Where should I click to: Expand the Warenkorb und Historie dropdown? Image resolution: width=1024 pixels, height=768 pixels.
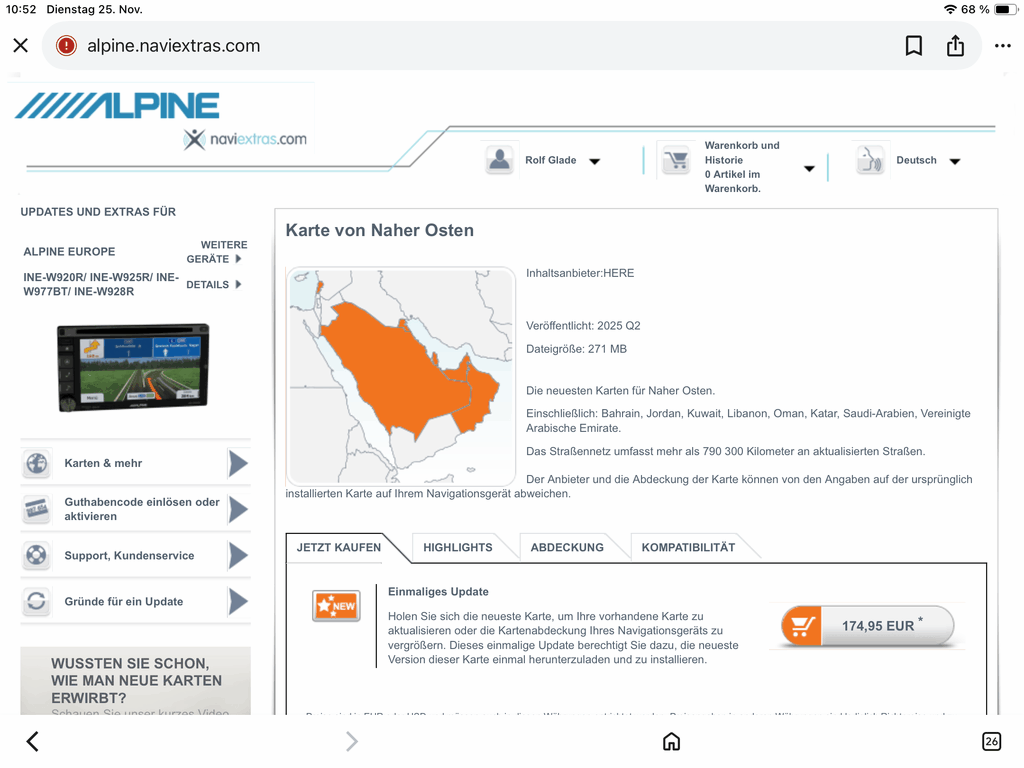point(809,168)
